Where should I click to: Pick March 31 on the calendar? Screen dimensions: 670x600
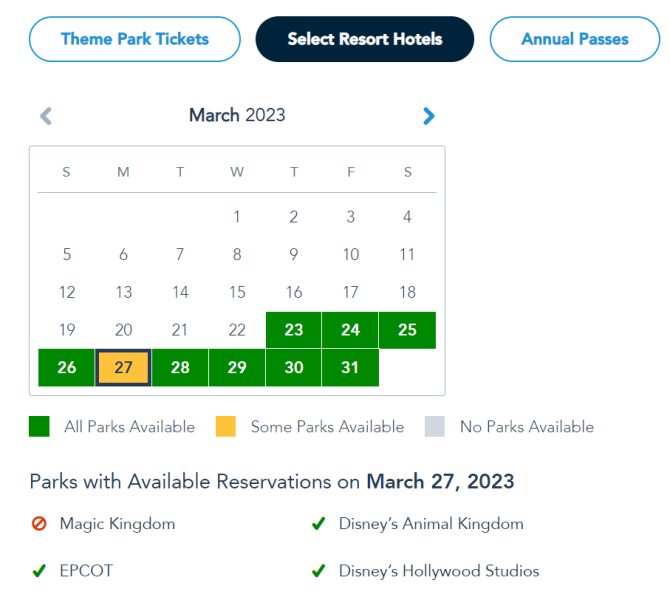[350, 367]
